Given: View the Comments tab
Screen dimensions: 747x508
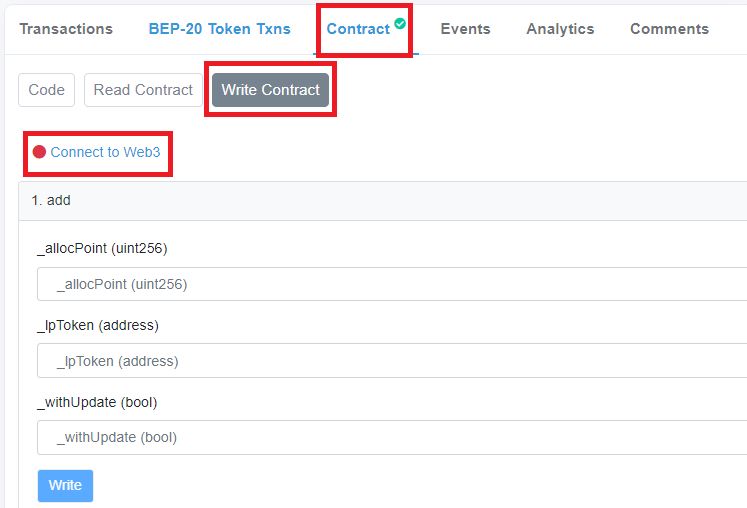Looking at the screenshot, I should [x=669, y=29].
